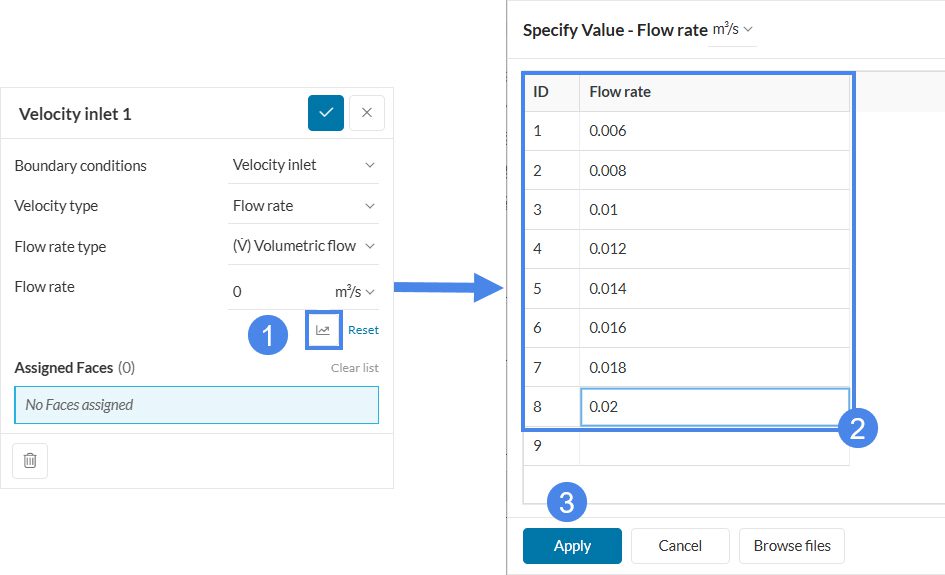Screen dimensions: 945x575
Task: Open the Velocity type dropdown
Action: click(303, 206)
